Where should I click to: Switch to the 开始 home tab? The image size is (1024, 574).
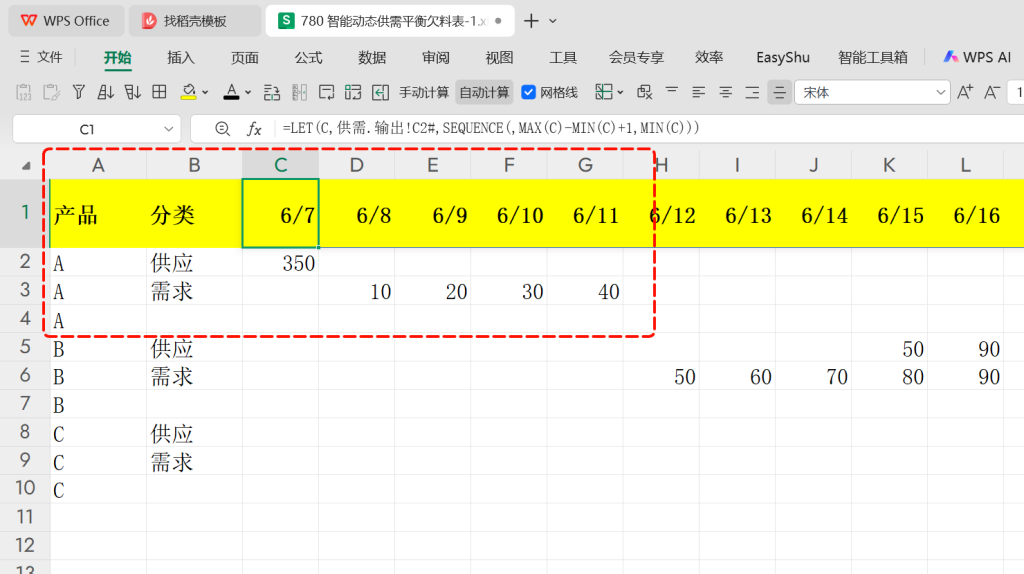click(x=118, y=57)
